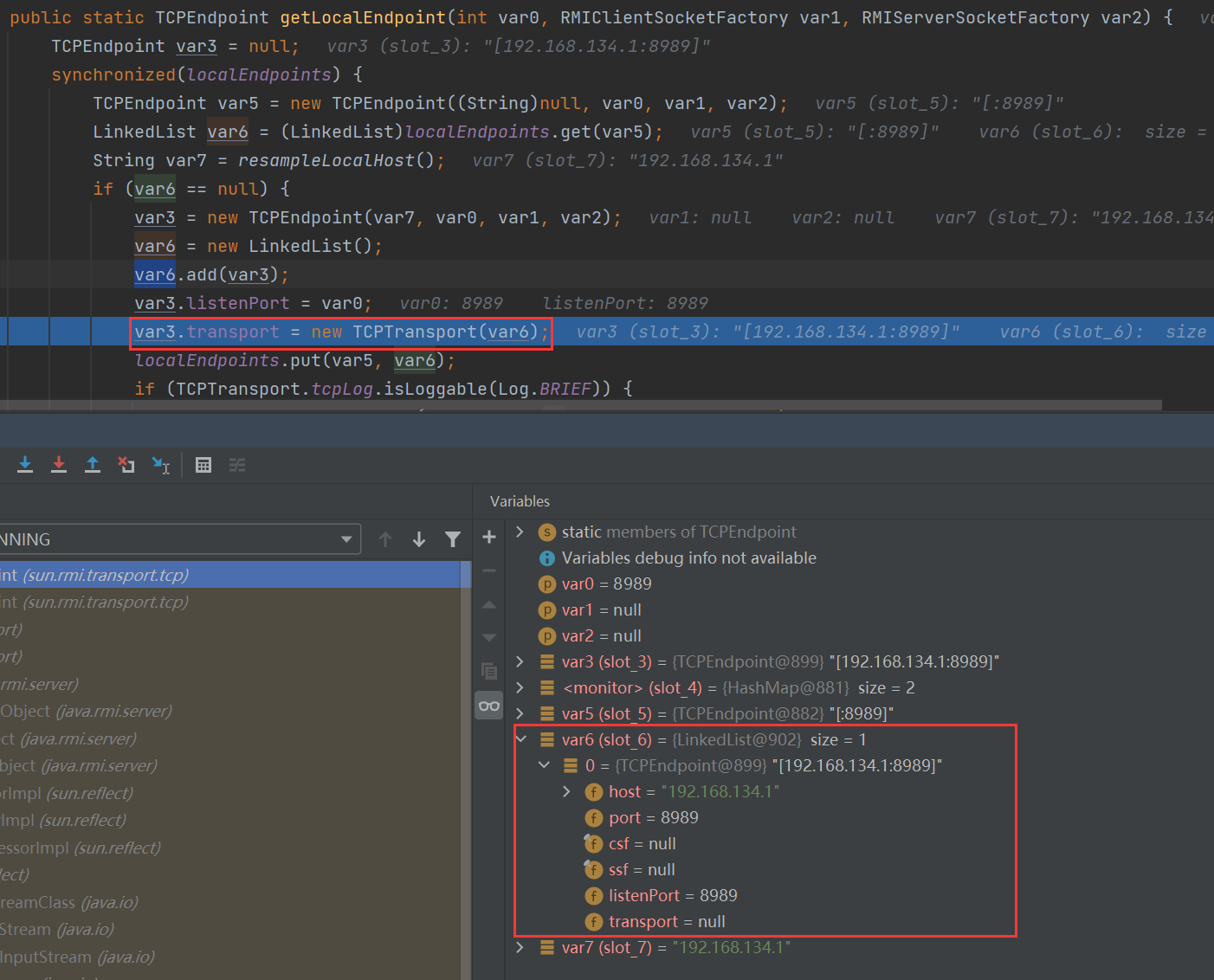The width and height of the screenshot is (1214, 980).
Task: Expand the var7 (slot_7) variable node
Action: pos(520,947)
